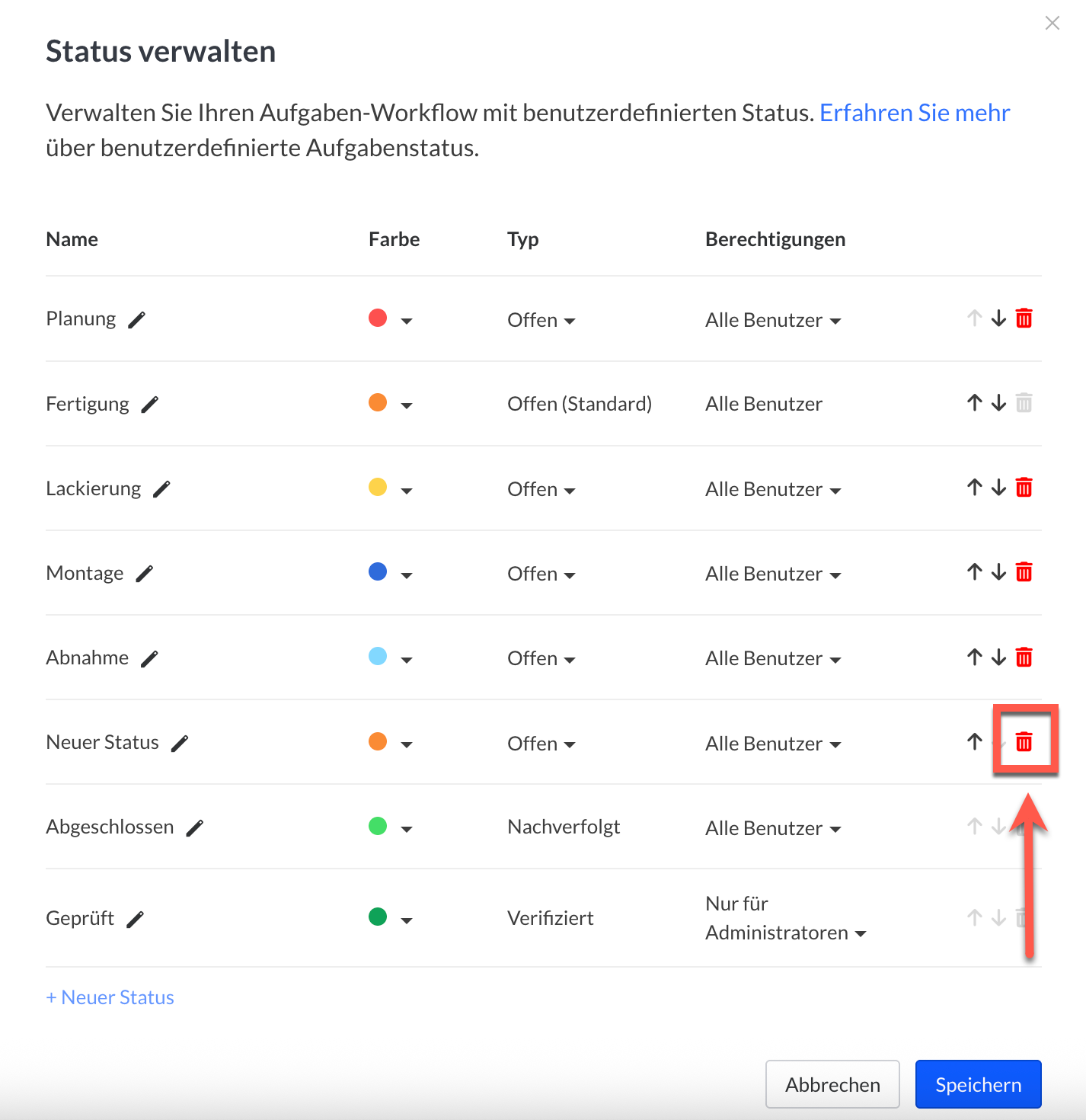Move Lackierung status up with arrow
The image size is (1086, 1120).
(974, 488)
